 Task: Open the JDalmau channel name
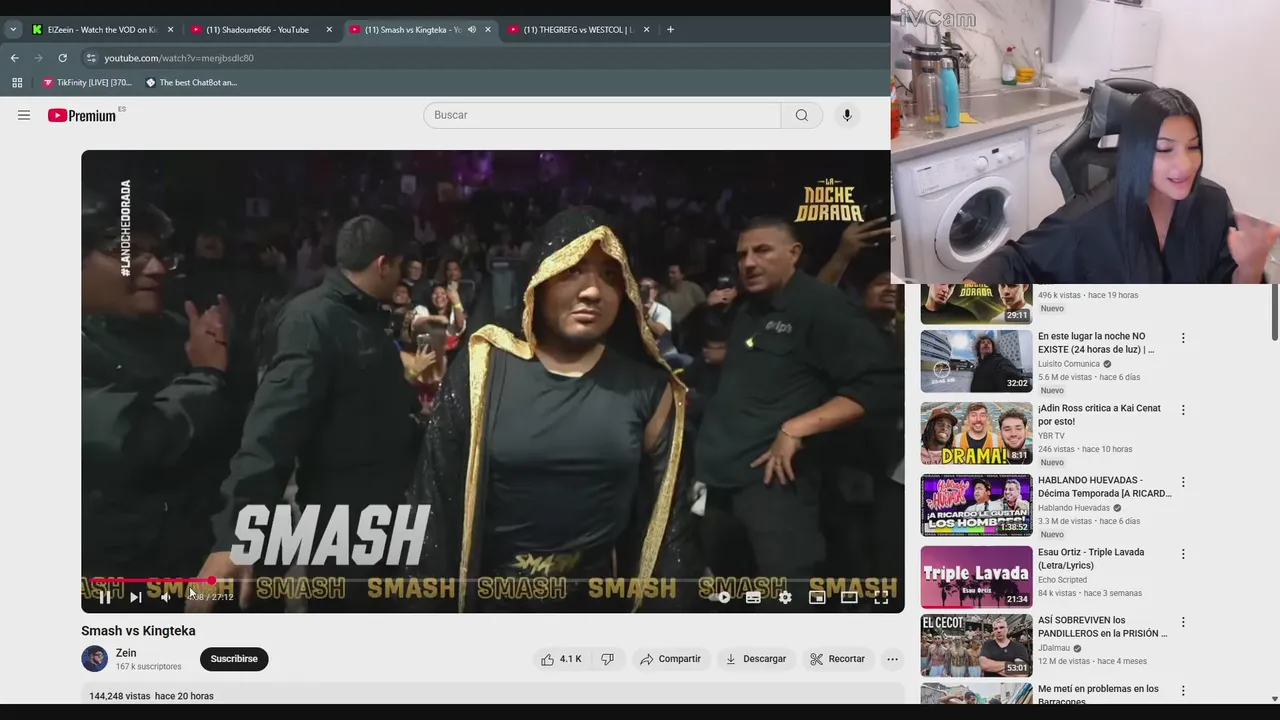(1055, 648)
